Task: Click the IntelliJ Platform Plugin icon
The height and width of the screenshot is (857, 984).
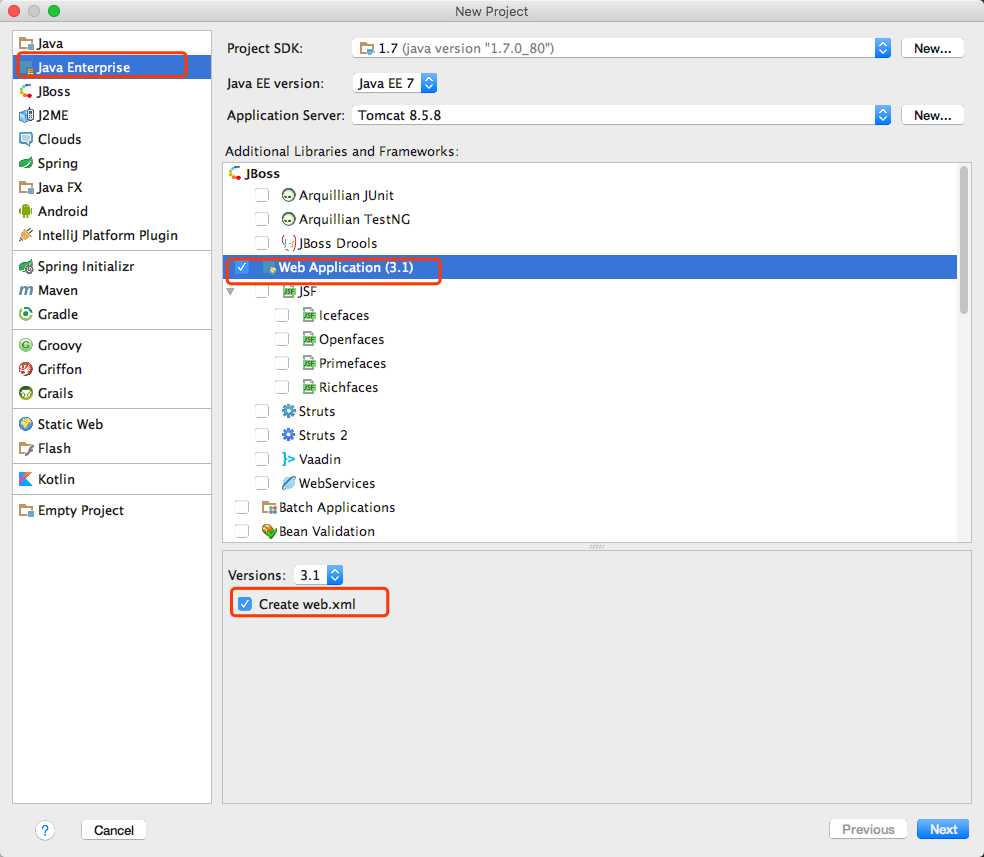Action: pyautogui.click(x=26, y=235)
